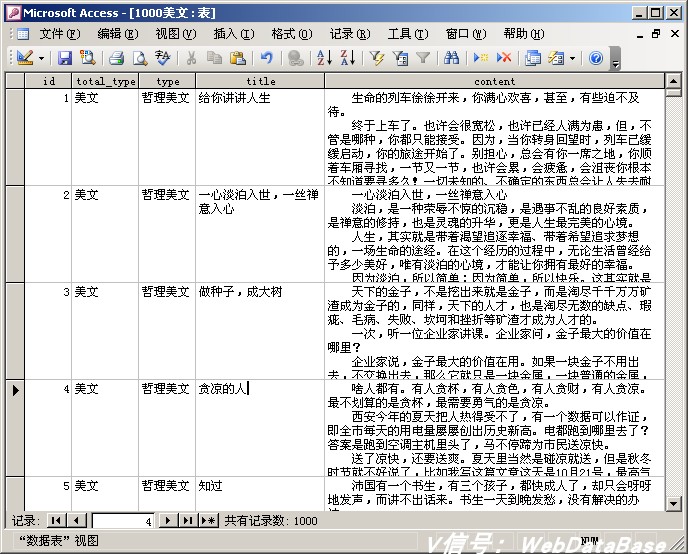688x554 pixels.
Task: Go to last record navigation button
Action: coord(188,521)
